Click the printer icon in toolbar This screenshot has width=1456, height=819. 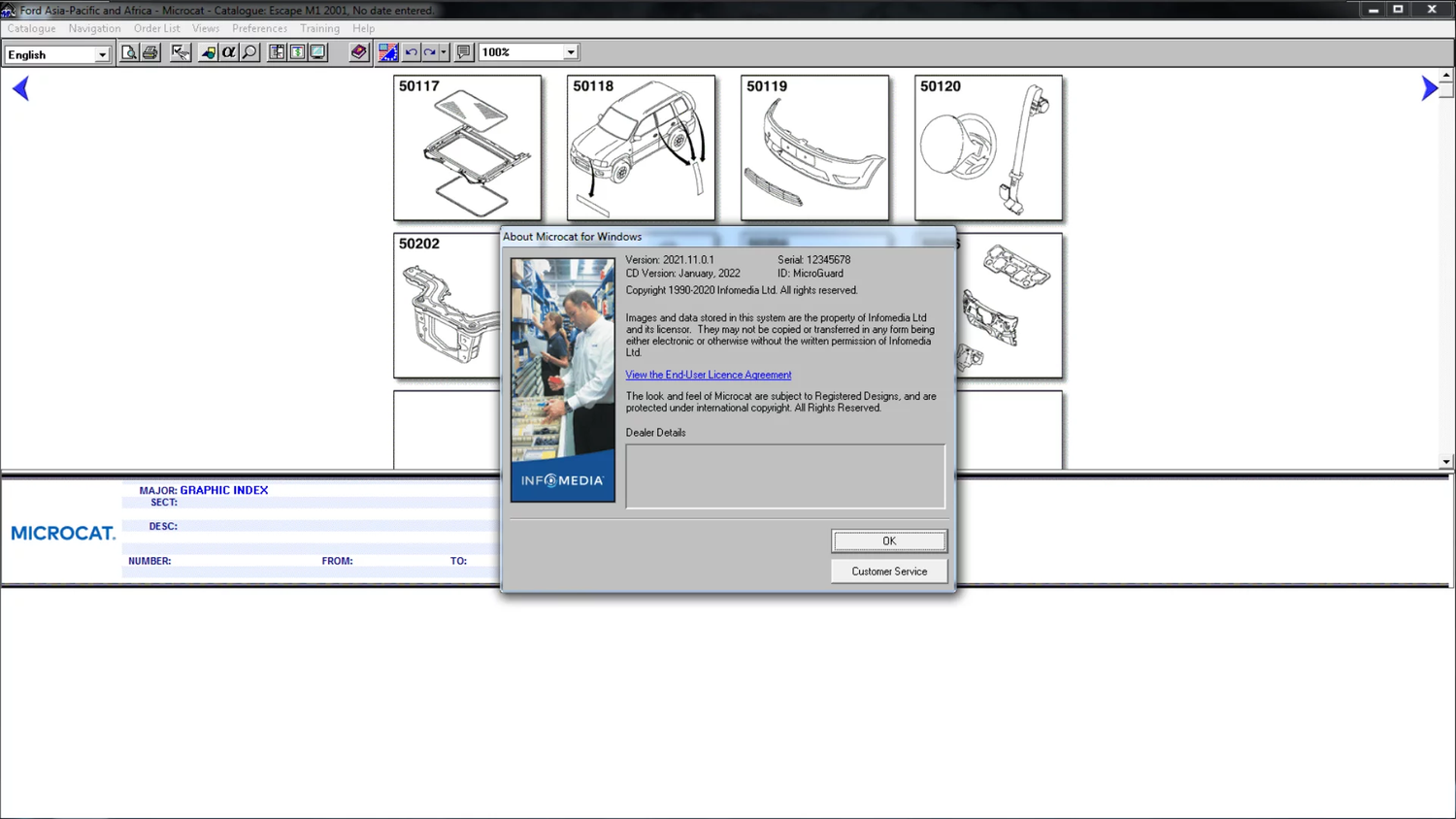(x=150, y=52)
